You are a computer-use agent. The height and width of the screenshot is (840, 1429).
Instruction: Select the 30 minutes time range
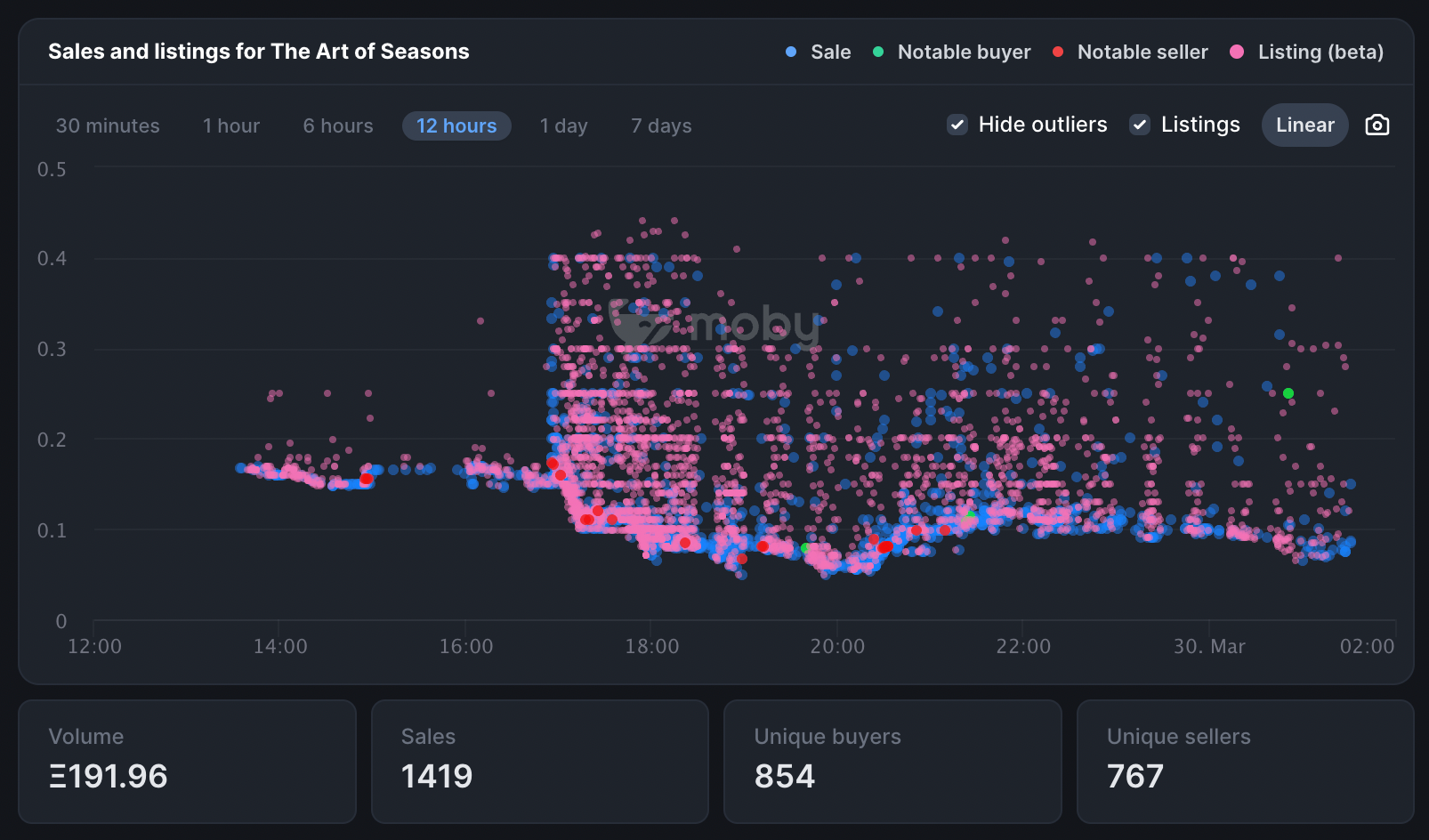[x=108, y=125]
